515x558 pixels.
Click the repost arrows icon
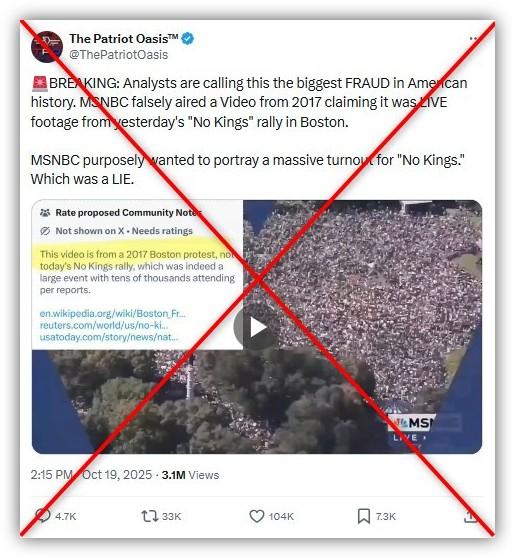149,516
